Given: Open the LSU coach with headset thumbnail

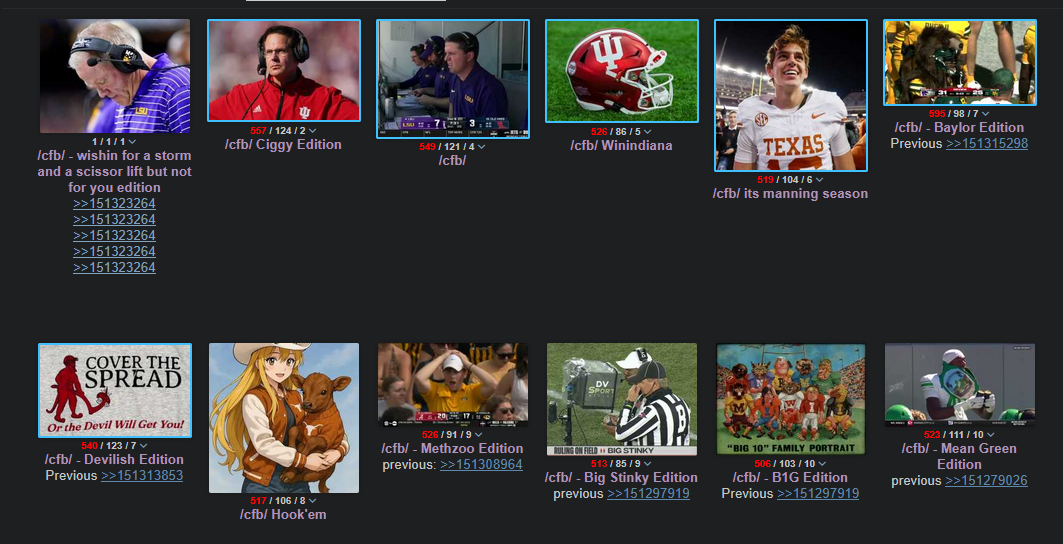Looking at the screenshot, I should pyautogui.click(x=115, y=76).
